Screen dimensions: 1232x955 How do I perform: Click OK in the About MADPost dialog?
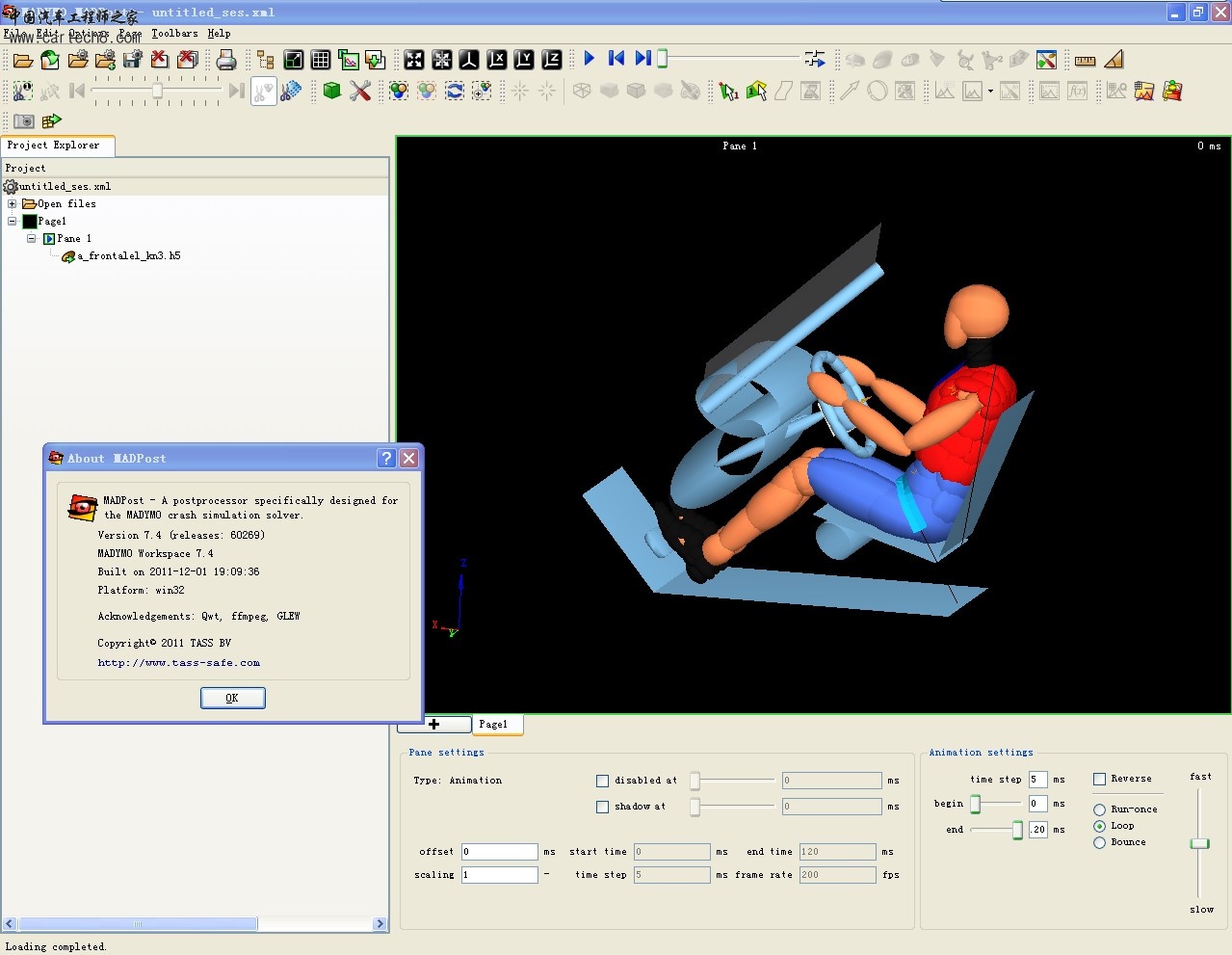(233, 698)
